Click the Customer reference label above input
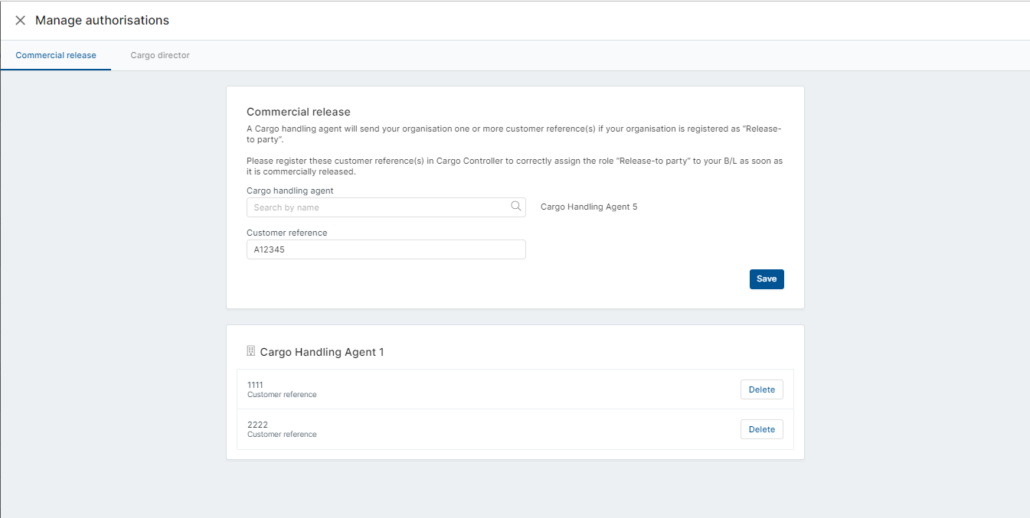This screenshot has height=518, width=1030. (x=286, y=232)
